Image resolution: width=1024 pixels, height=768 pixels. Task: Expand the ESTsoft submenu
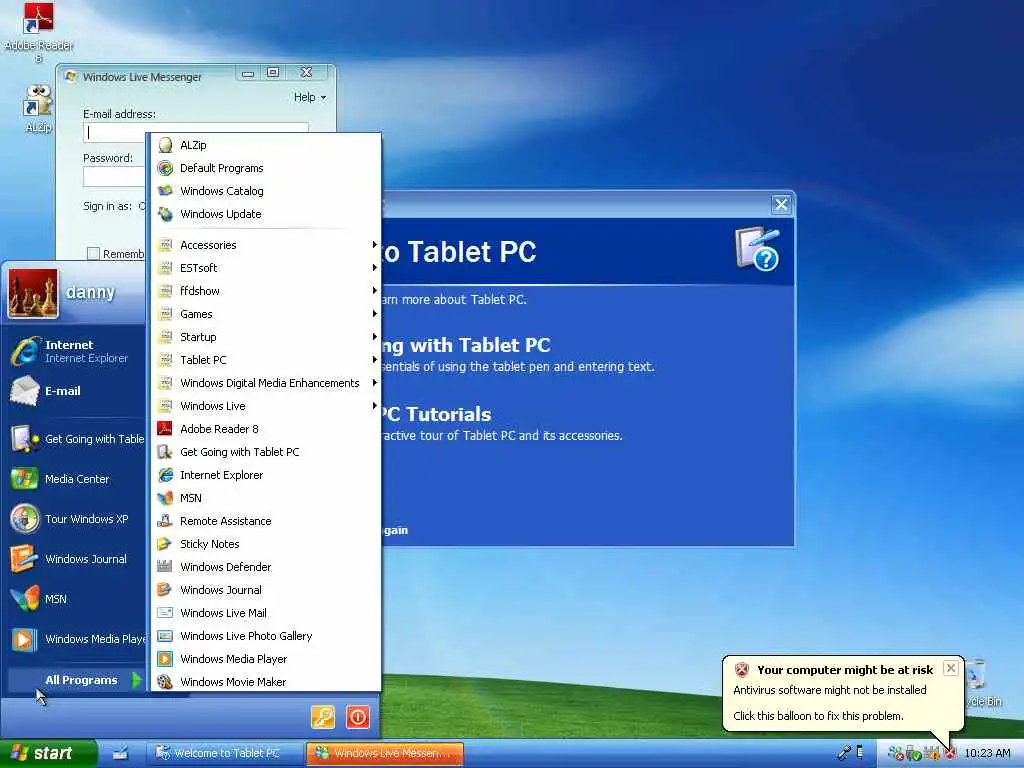[266, 268]
